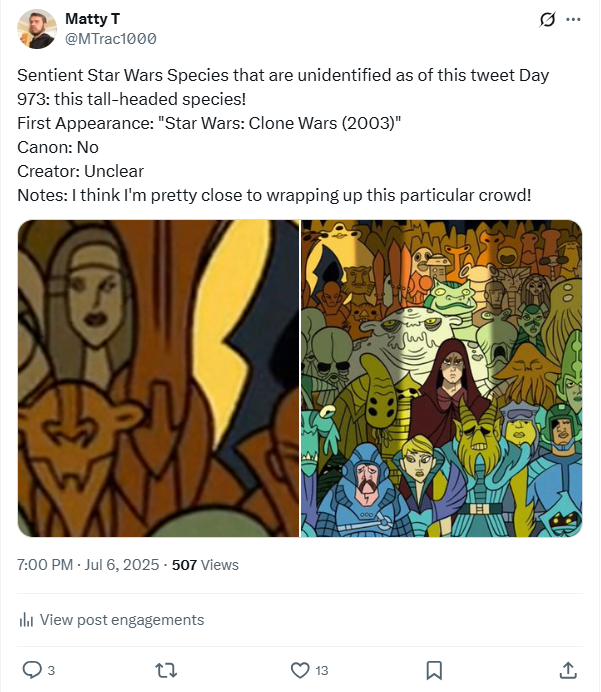Screen dimensions: 601x692
Task: Open the @MTrac1000 handle link
Action: [110, 39]
